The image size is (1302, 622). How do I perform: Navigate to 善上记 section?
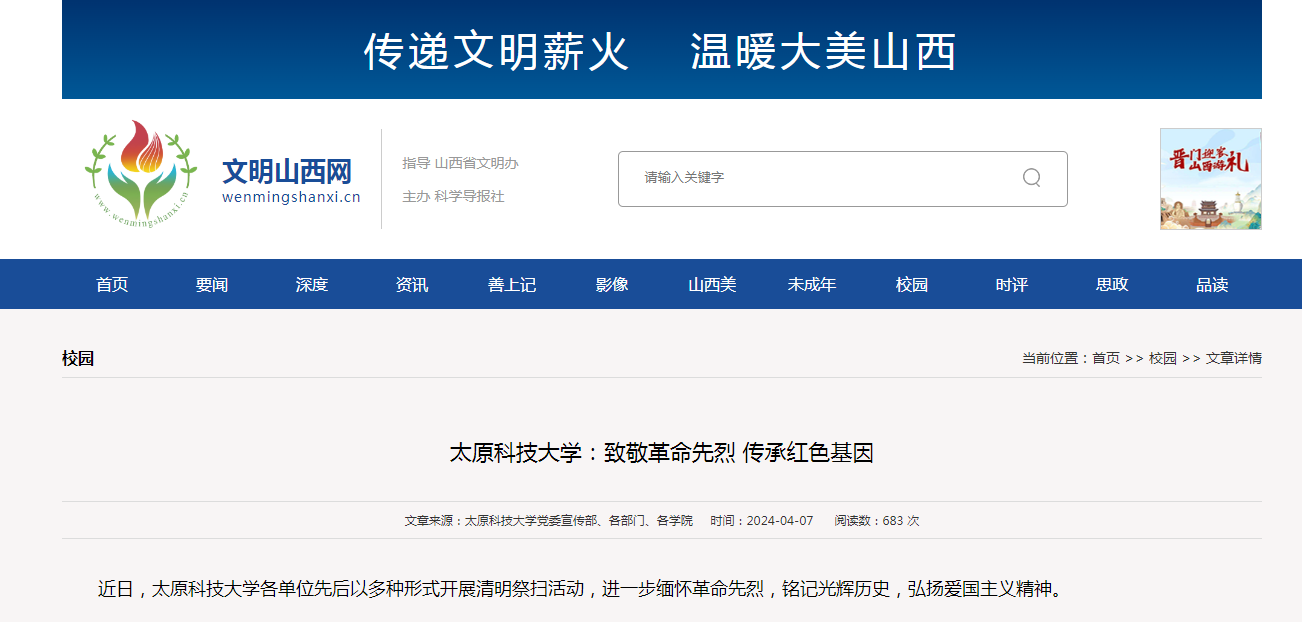(x=512, y=285)
